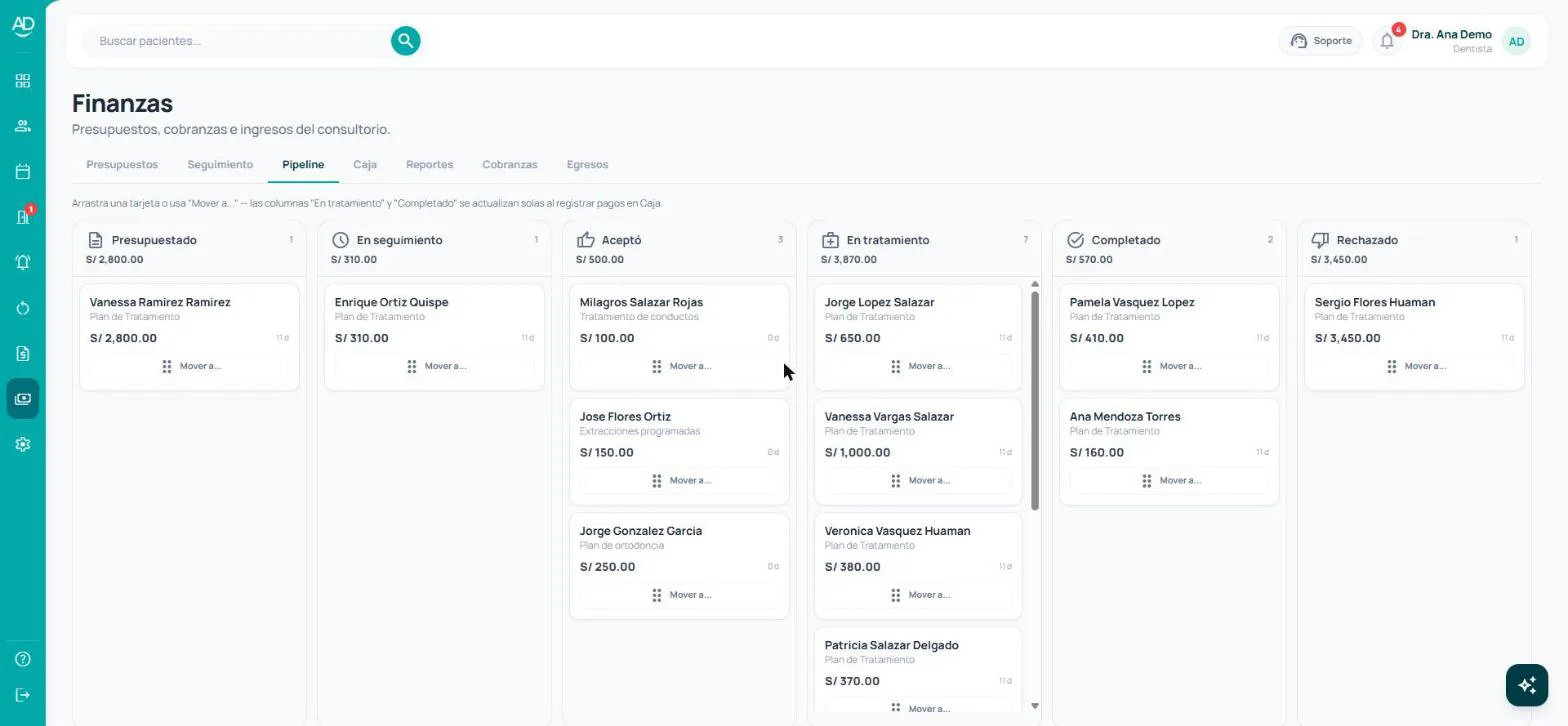Open the help question mark icon

[23, 659]
